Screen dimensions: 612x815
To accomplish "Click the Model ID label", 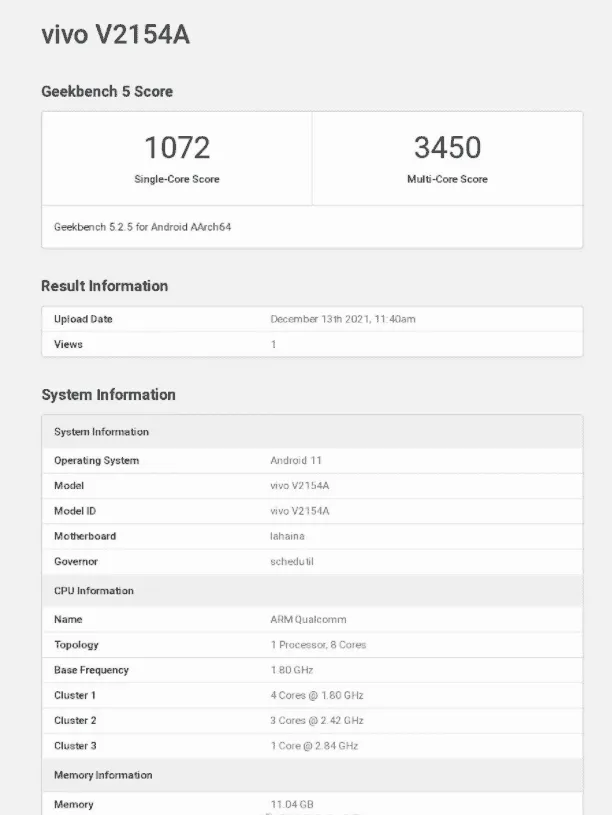I will click(x=75, y=511).
